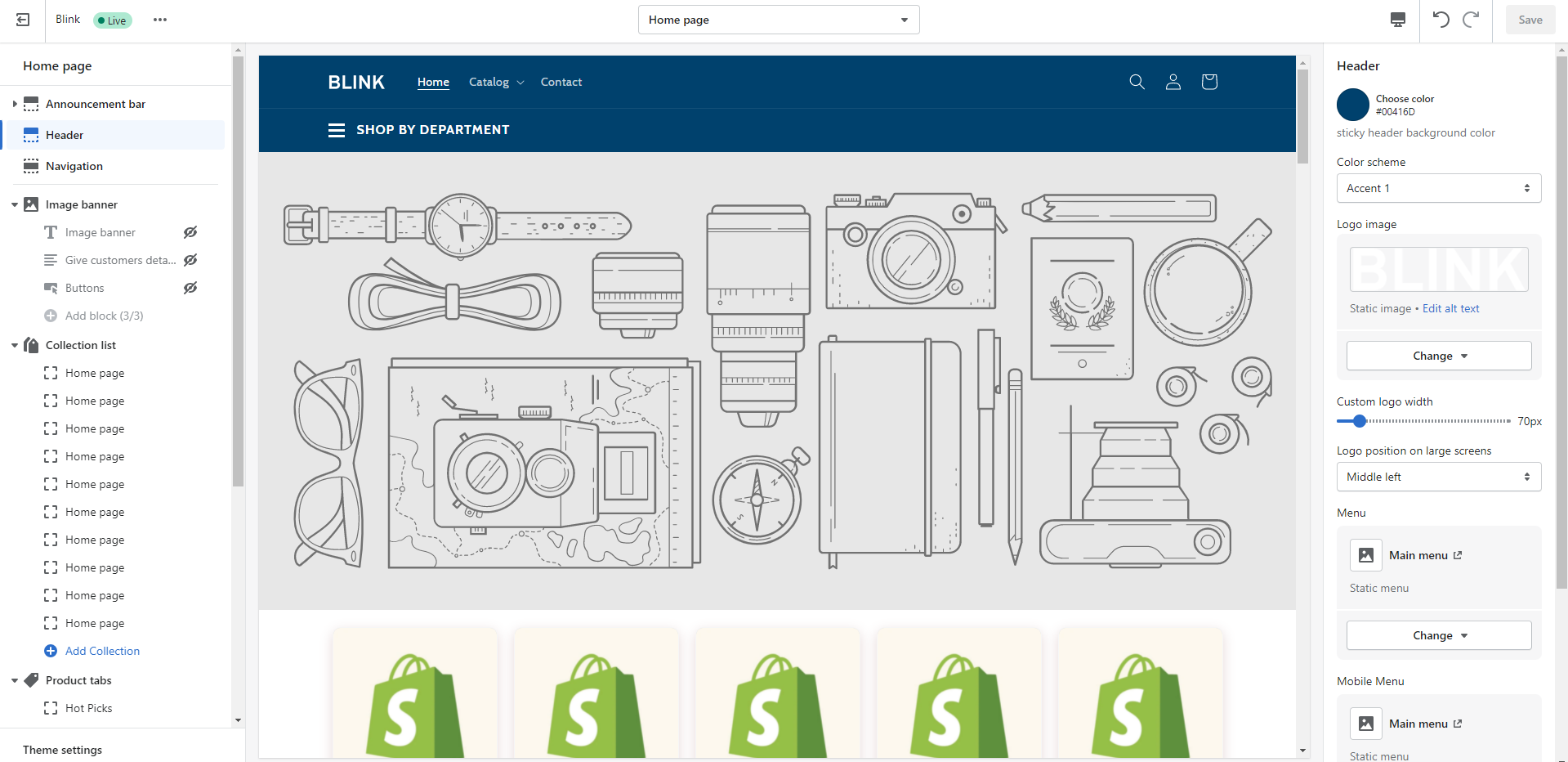Screen dimensions: 1568x762
Task: Open the Home page template selector
Action: pos(777,19)
